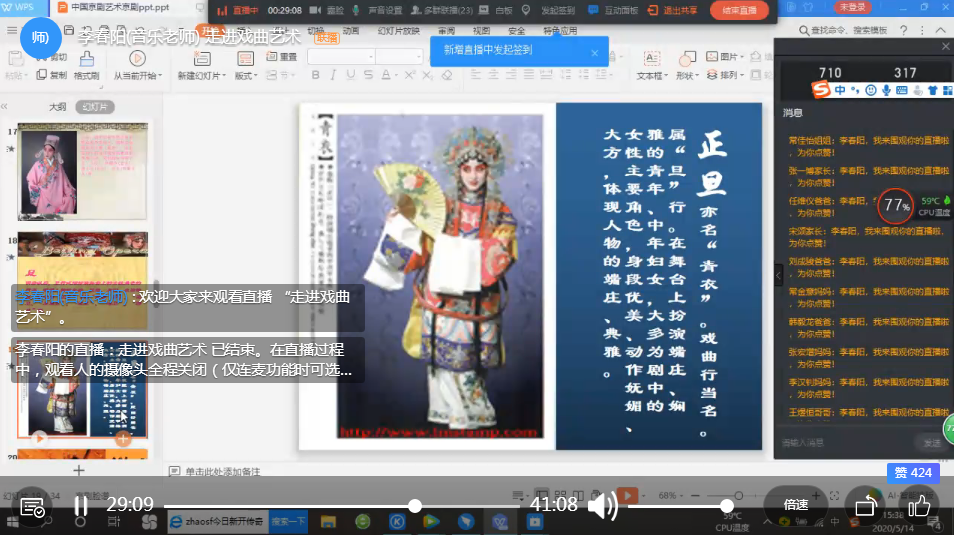The width and height of the screenshot is (954, 535).
Task: Click the 重置 reset button
Action: (282, 57)
